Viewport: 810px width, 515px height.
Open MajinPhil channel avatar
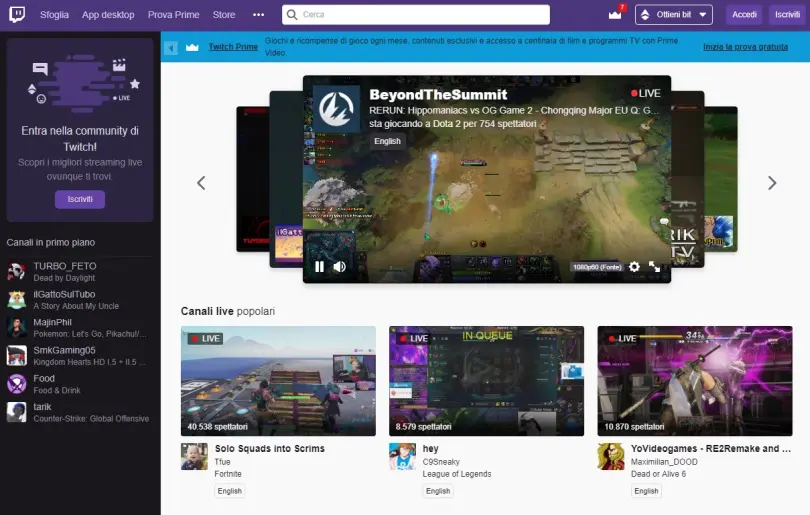(16, 327)
